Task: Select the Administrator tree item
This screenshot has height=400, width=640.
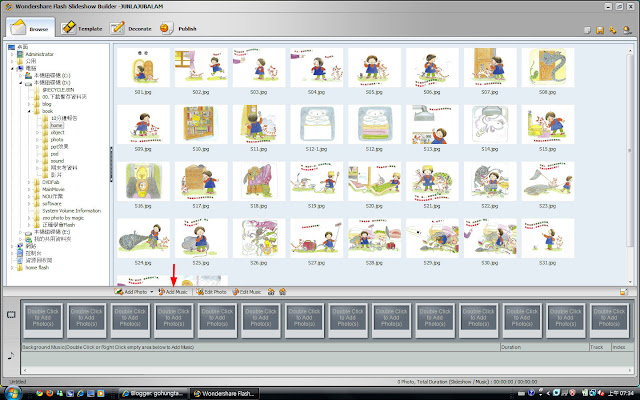Action: click(x=40, y=54)
